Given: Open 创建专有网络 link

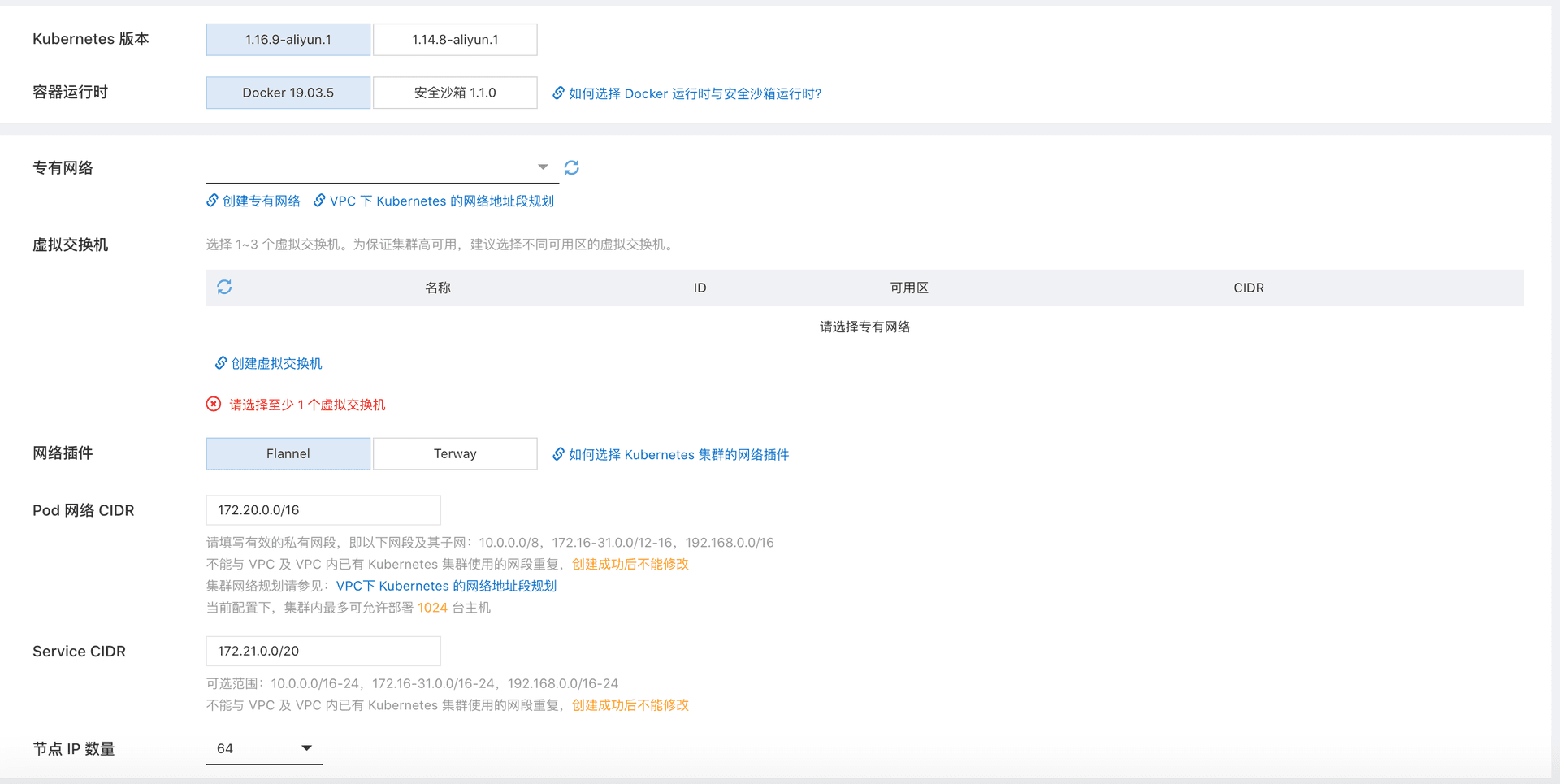Looking at the screenshot, I should click(x=262, y=201).
